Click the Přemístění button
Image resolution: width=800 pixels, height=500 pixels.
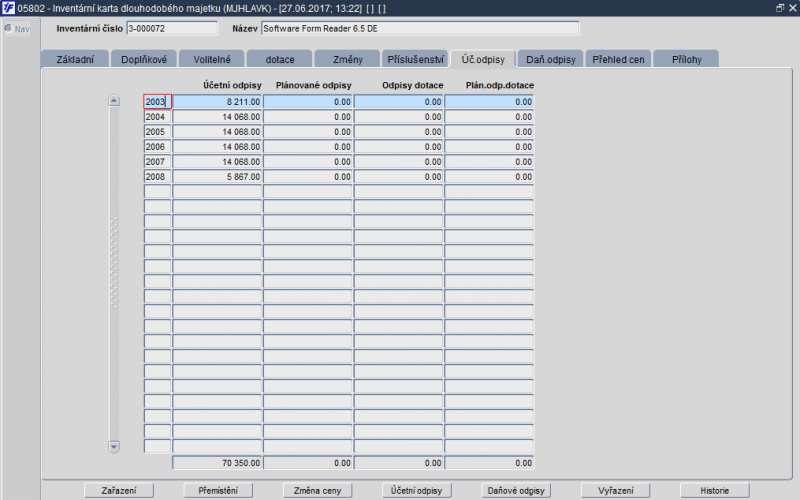[x=218, y=490]
